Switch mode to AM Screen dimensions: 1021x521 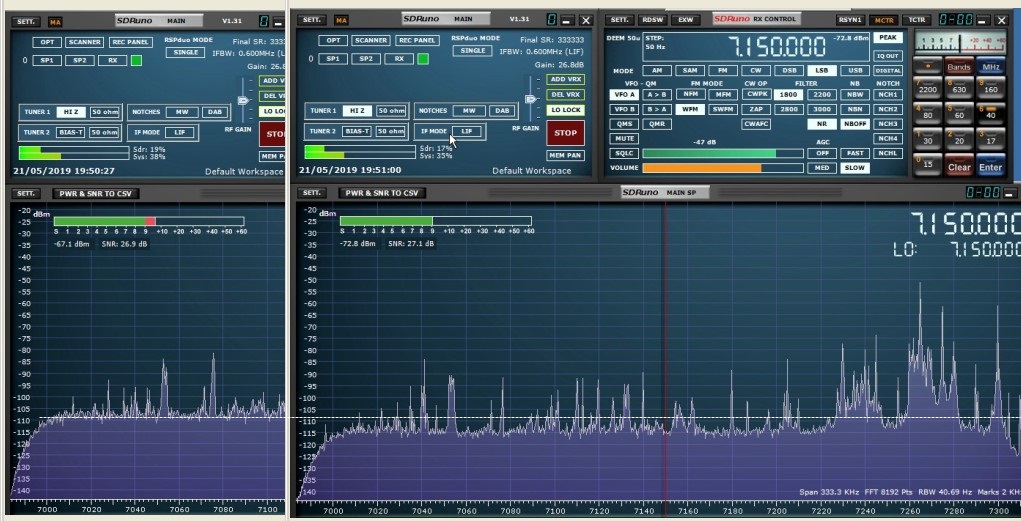click(x=657, y=70)
